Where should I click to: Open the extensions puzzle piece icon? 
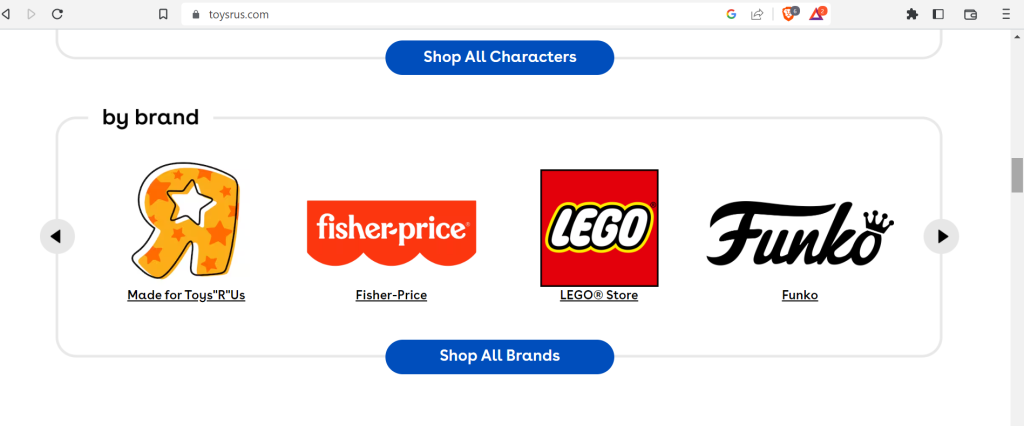point(912,14)
